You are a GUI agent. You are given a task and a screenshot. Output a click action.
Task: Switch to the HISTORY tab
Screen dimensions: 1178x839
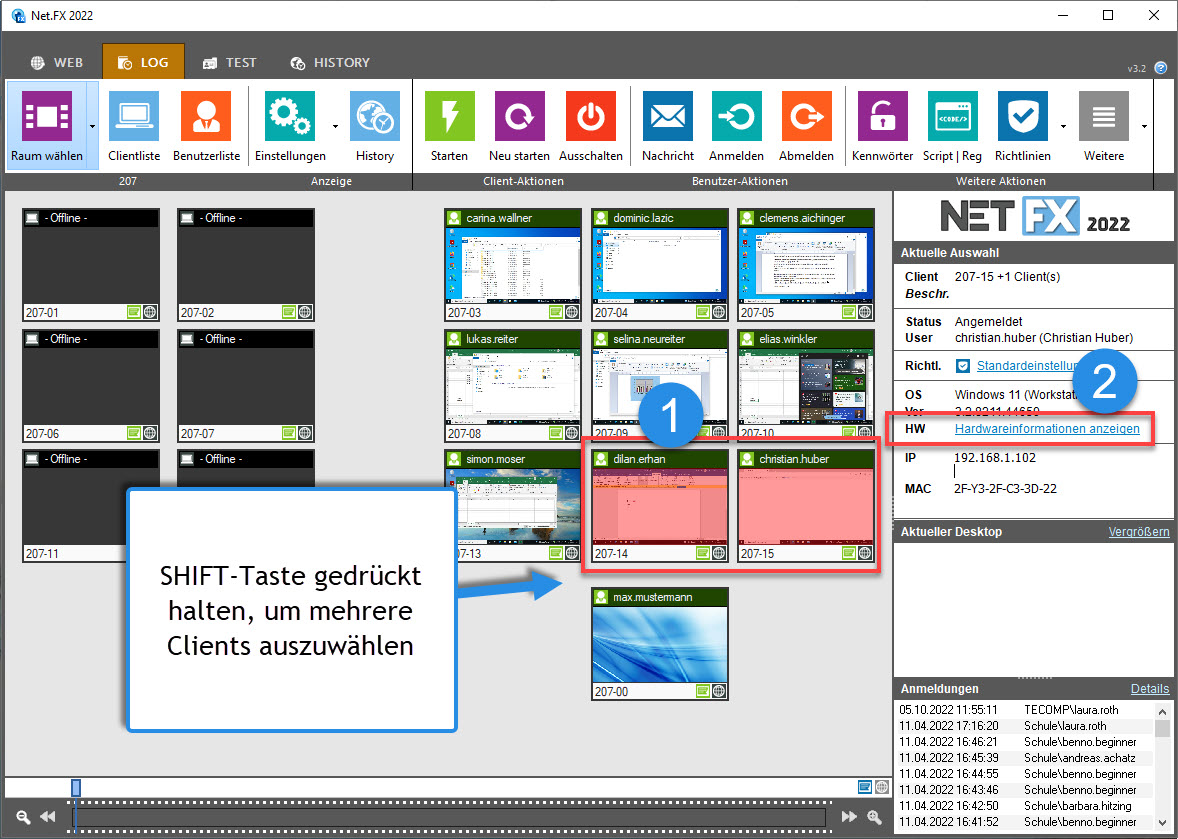[331, 62]
